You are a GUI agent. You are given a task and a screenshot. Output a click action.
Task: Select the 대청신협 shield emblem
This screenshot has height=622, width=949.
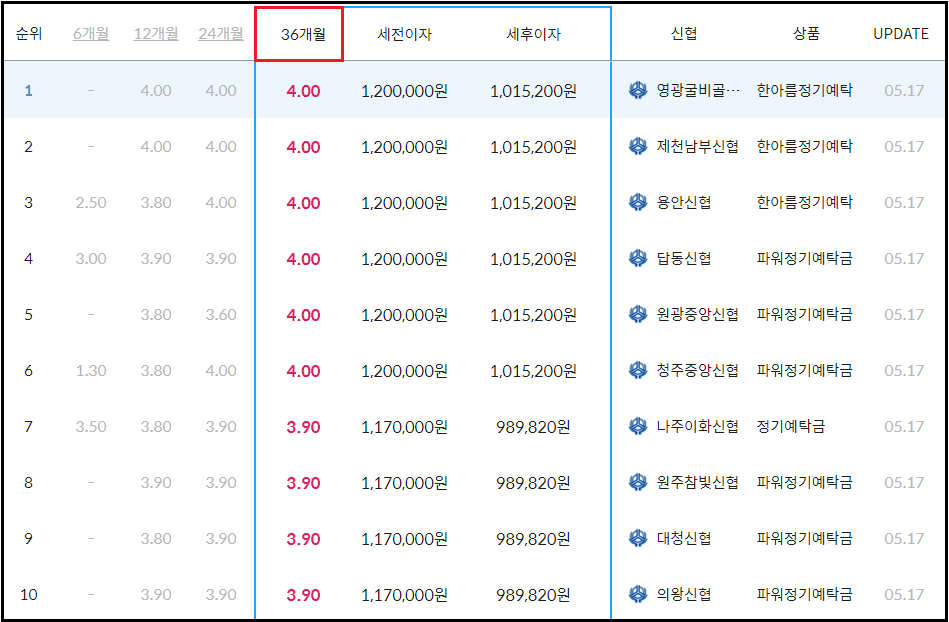coord(636,539)
